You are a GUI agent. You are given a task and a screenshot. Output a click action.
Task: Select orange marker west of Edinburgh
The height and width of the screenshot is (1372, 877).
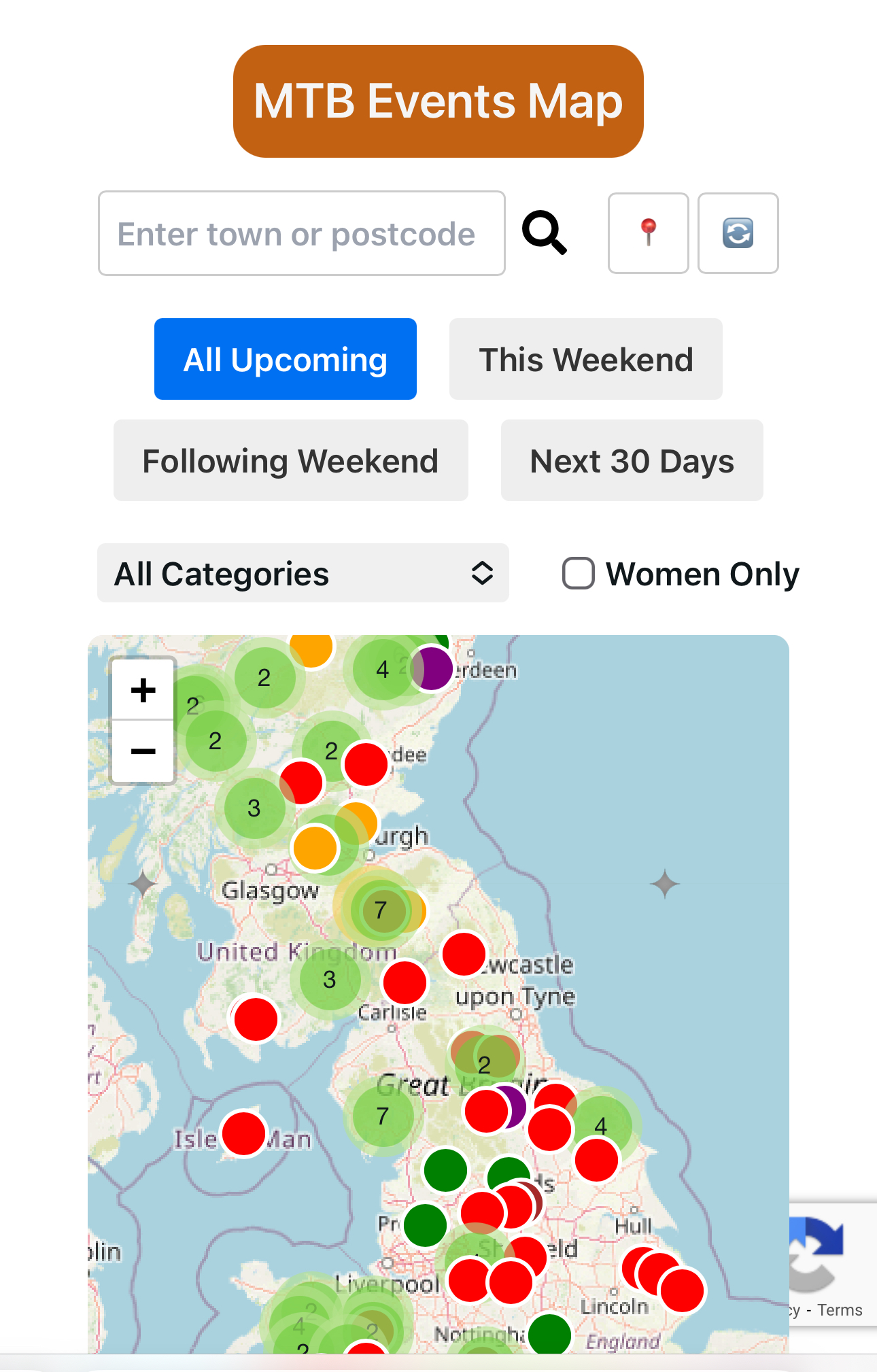(x=315, y=848)
